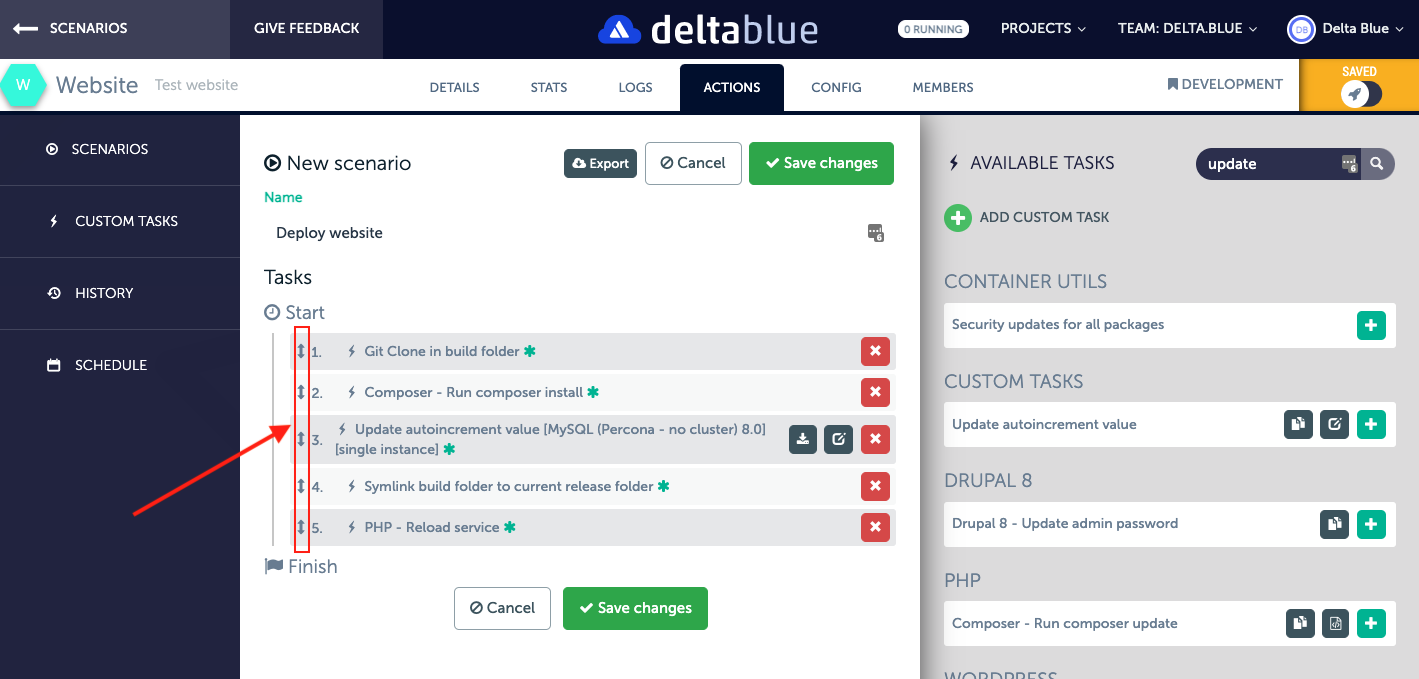Switch to the Logs tab
The image size is (1419, 679).
[635, 87]
